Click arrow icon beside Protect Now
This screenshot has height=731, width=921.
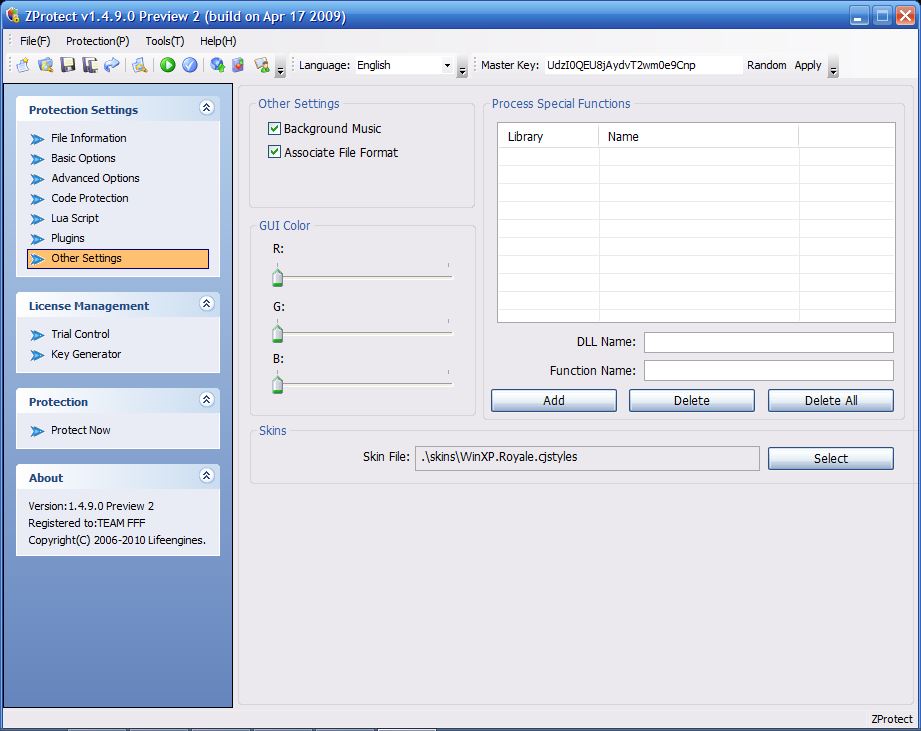[37, 431]
